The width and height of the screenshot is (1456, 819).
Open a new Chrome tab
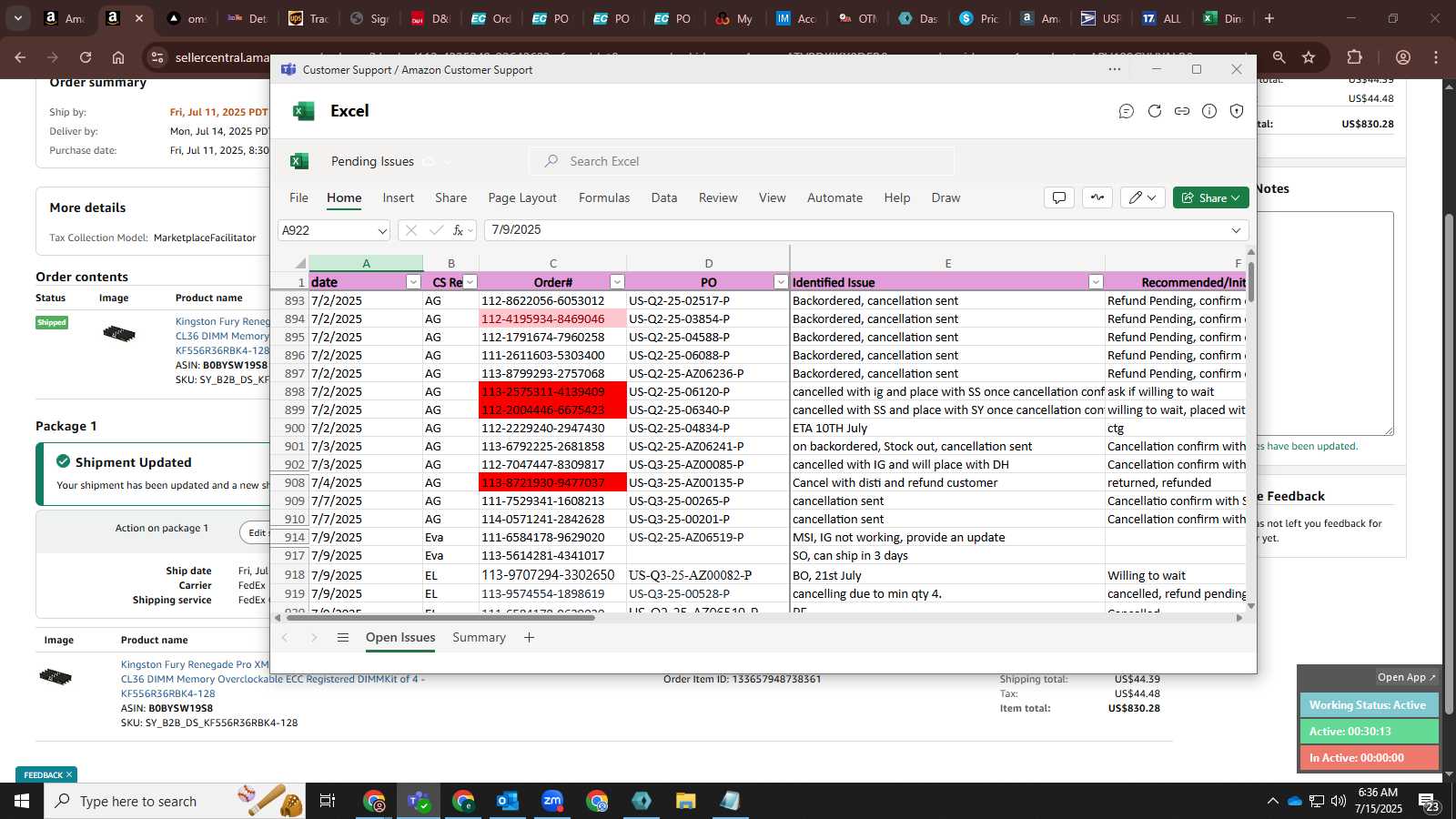1269,18
